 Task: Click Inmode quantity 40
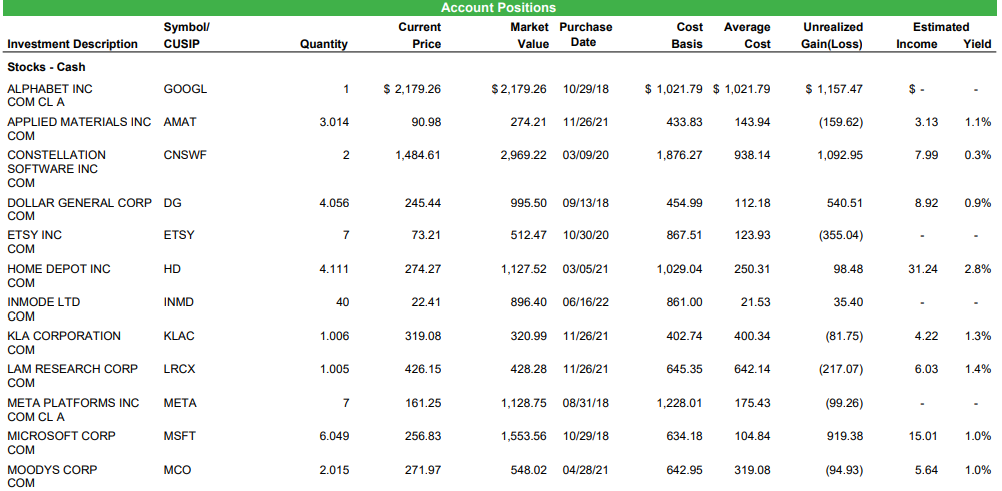343,302
